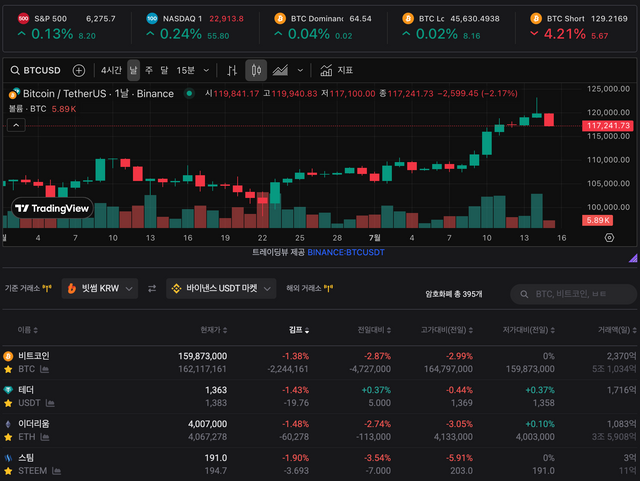Select the 주 weekly interval
Viewport: 640px width, 481px height.
149,70
